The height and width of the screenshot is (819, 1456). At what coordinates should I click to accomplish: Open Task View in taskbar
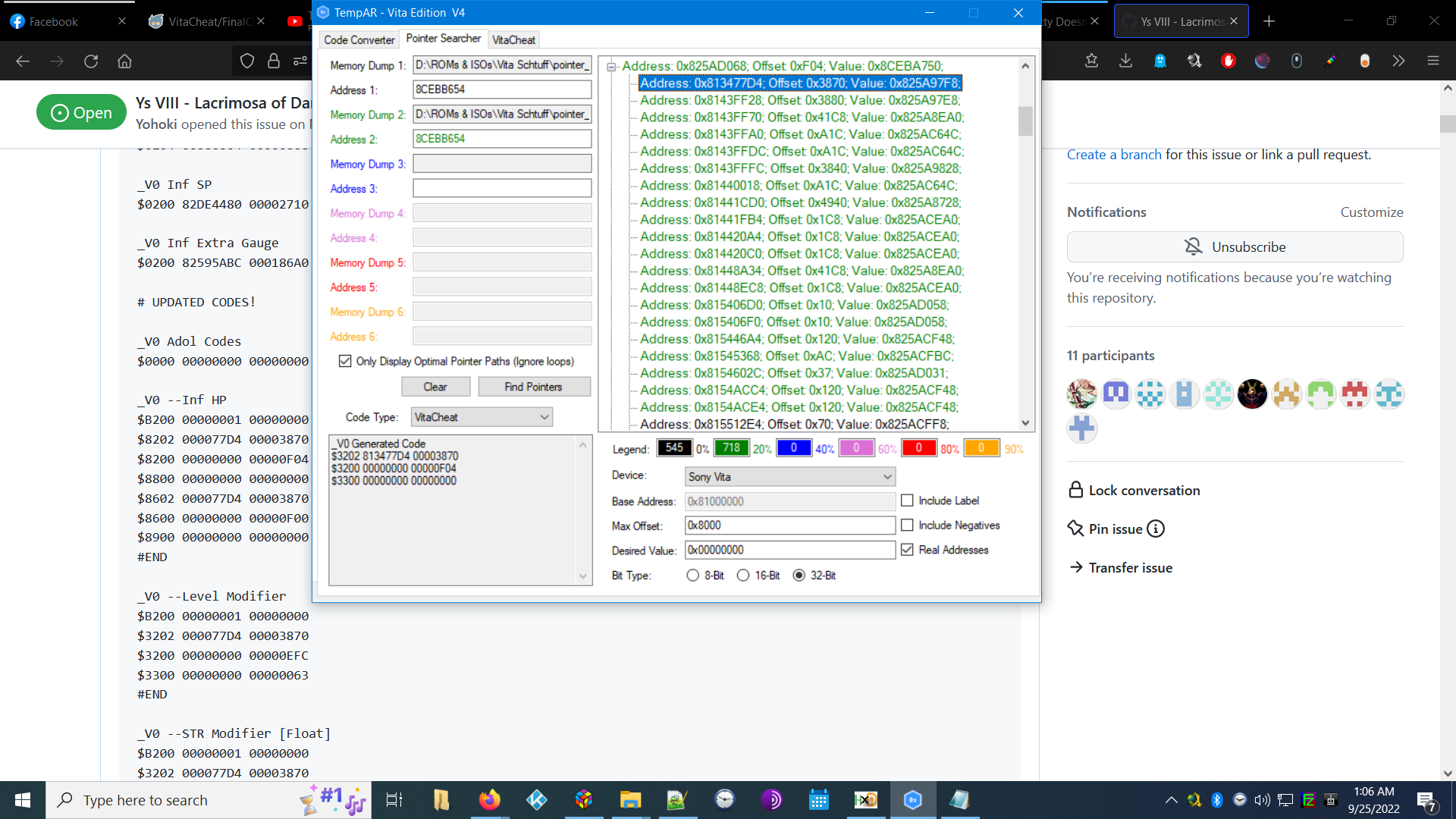coord(394,800)
